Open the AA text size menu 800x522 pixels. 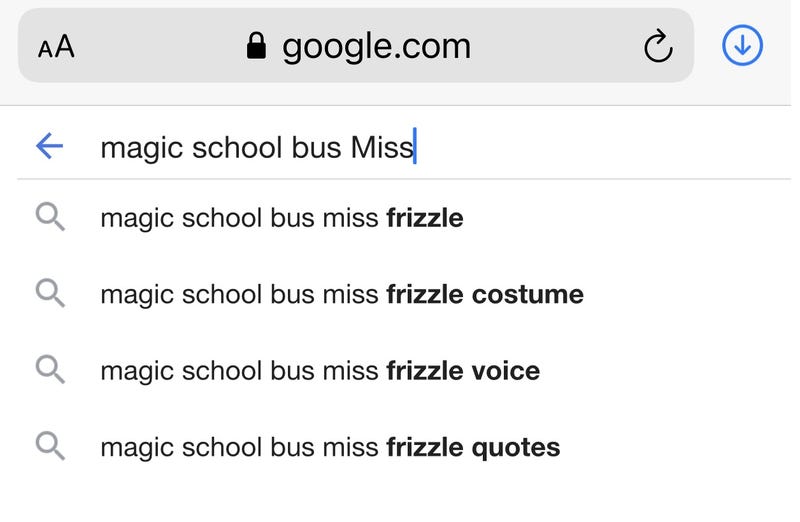56,47
